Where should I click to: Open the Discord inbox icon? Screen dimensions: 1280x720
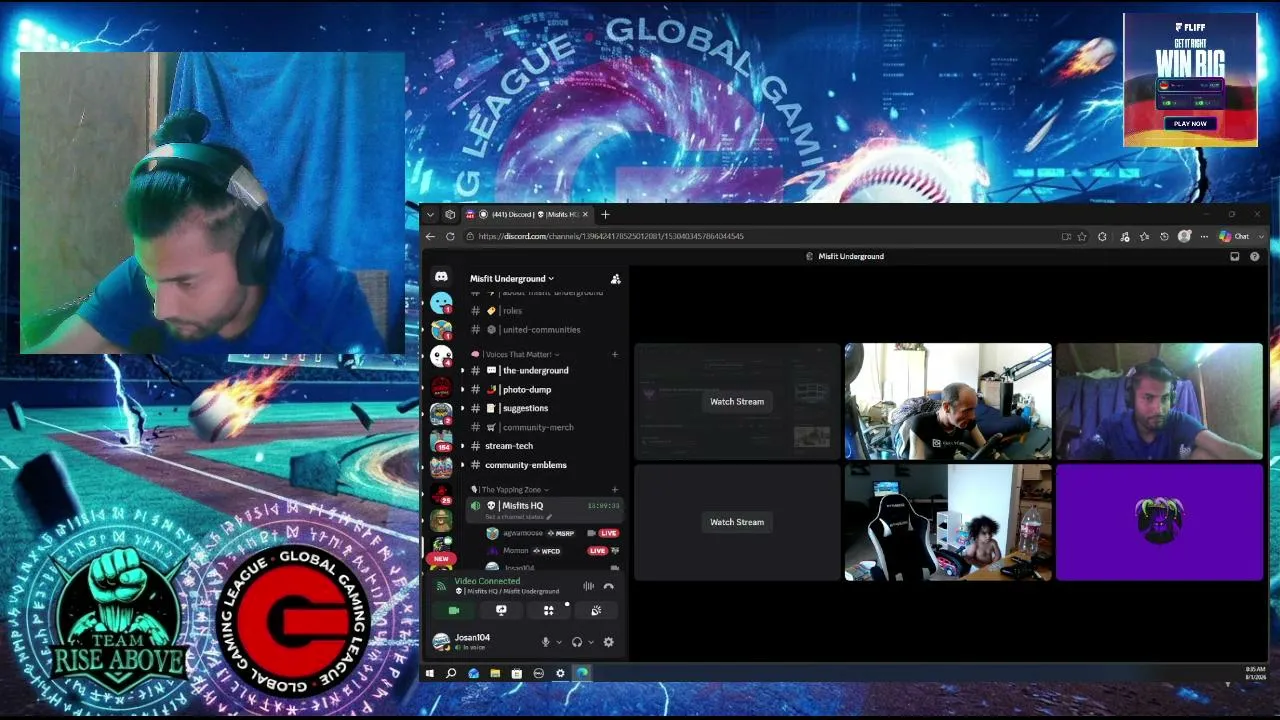point(1235,257)
